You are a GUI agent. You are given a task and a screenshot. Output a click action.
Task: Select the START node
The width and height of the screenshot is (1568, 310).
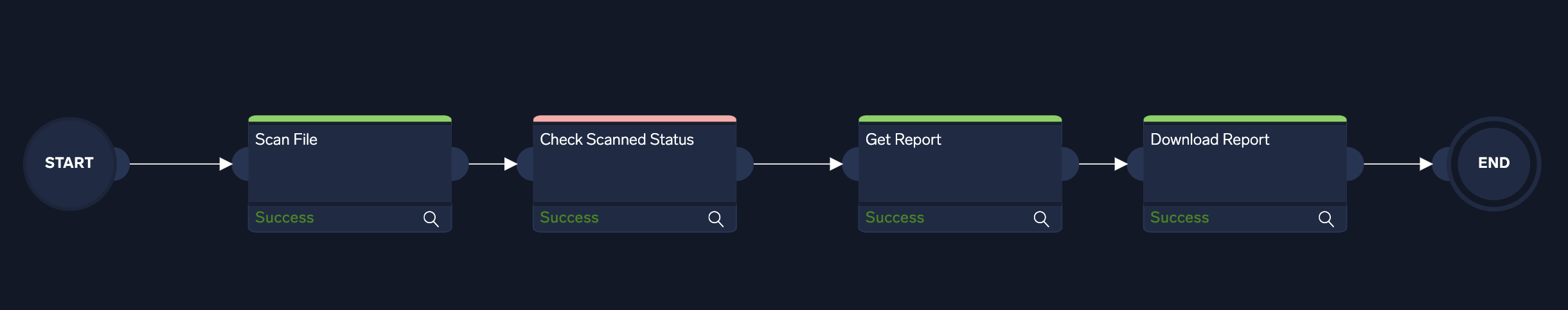click(x=69, y=163)
